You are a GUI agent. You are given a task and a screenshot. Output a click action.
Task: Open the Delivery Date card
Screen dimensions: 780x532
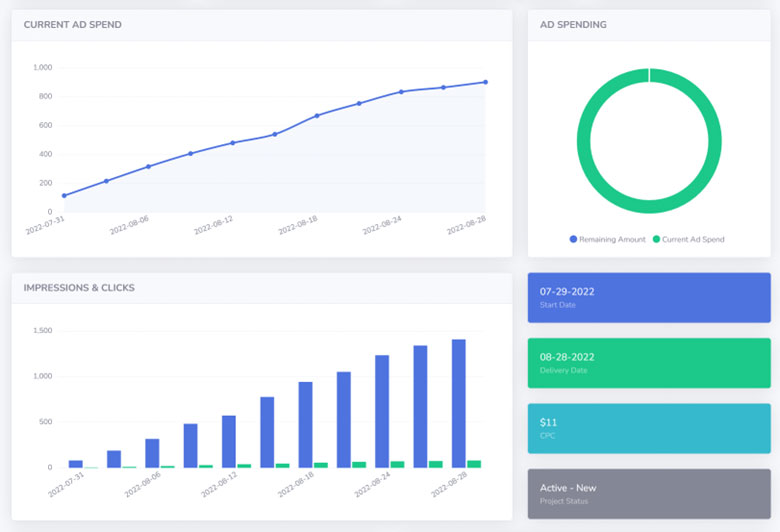pos(649,362)
